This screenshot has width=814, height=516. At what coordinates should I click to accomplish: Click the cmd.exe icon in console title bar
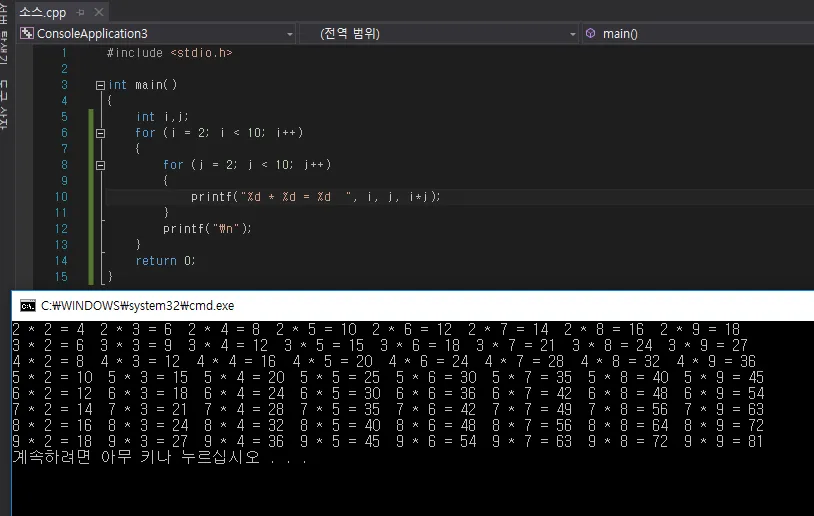click(x=28, y=306)
